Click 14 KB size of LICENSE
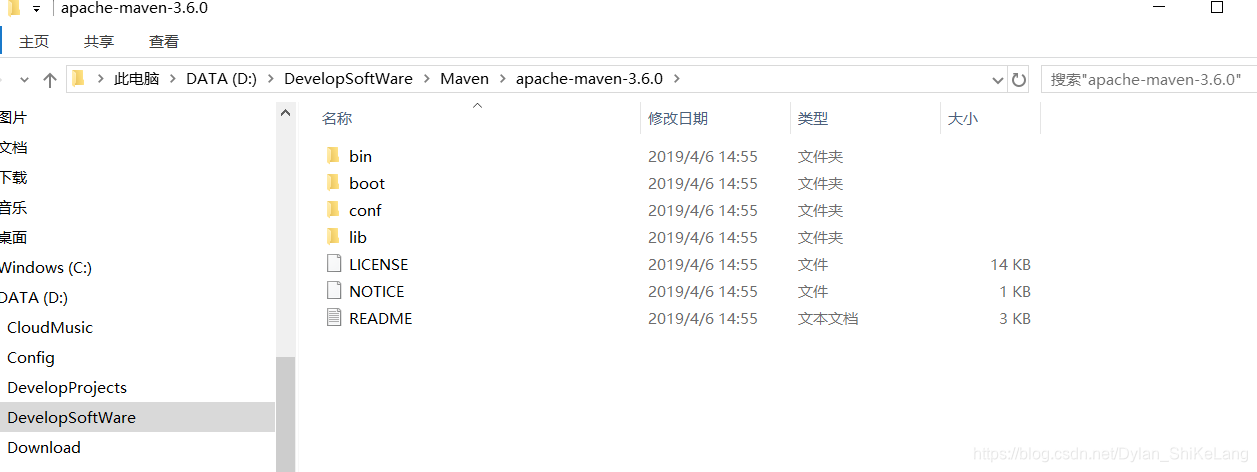Viewport: 1257px width, 472px height. [1011, 264]
